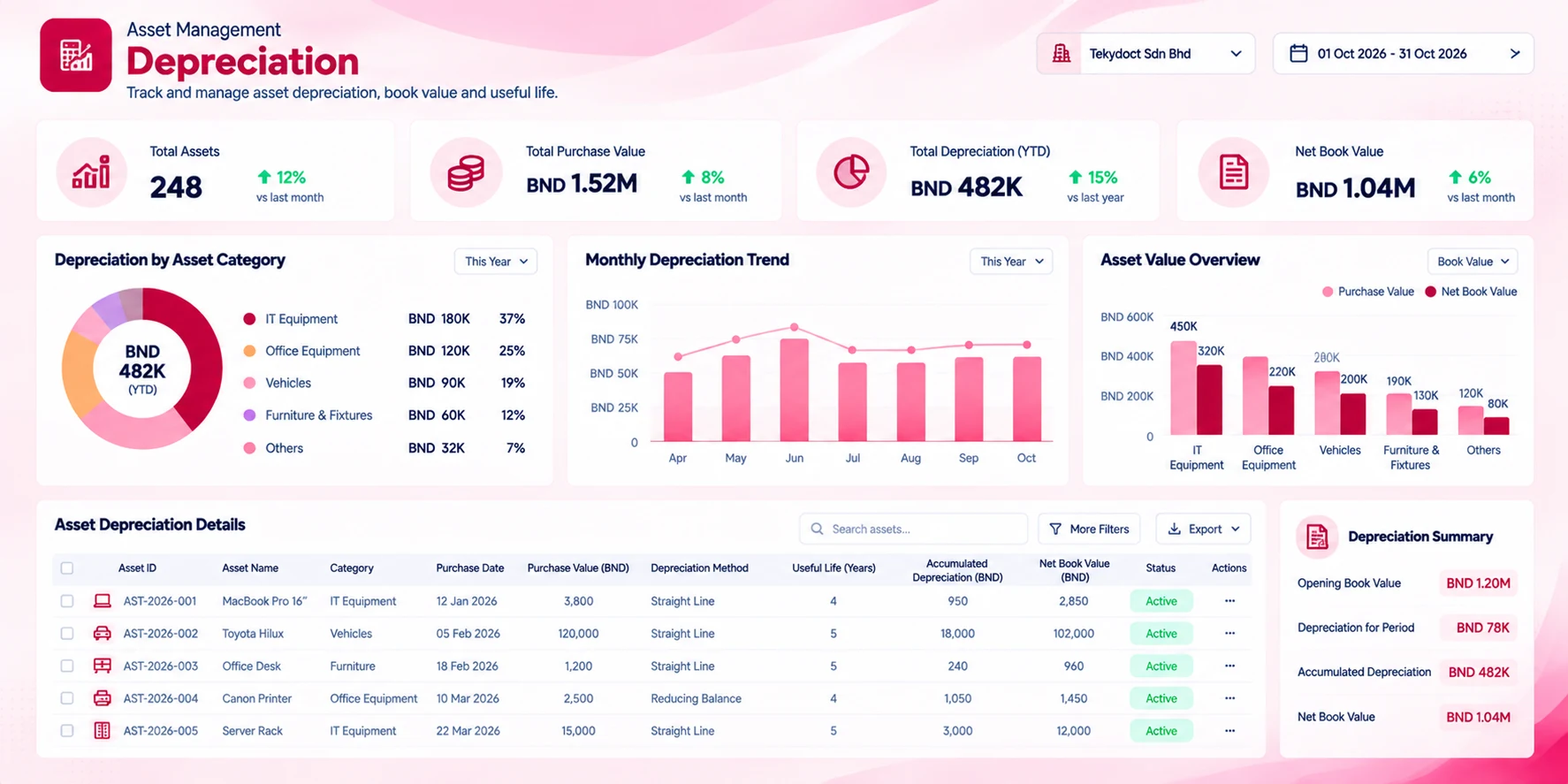Viewport: 1568px width, 784px height.
Task: Click Active status badge for Canon Printer
Action: coord(1161,698)
